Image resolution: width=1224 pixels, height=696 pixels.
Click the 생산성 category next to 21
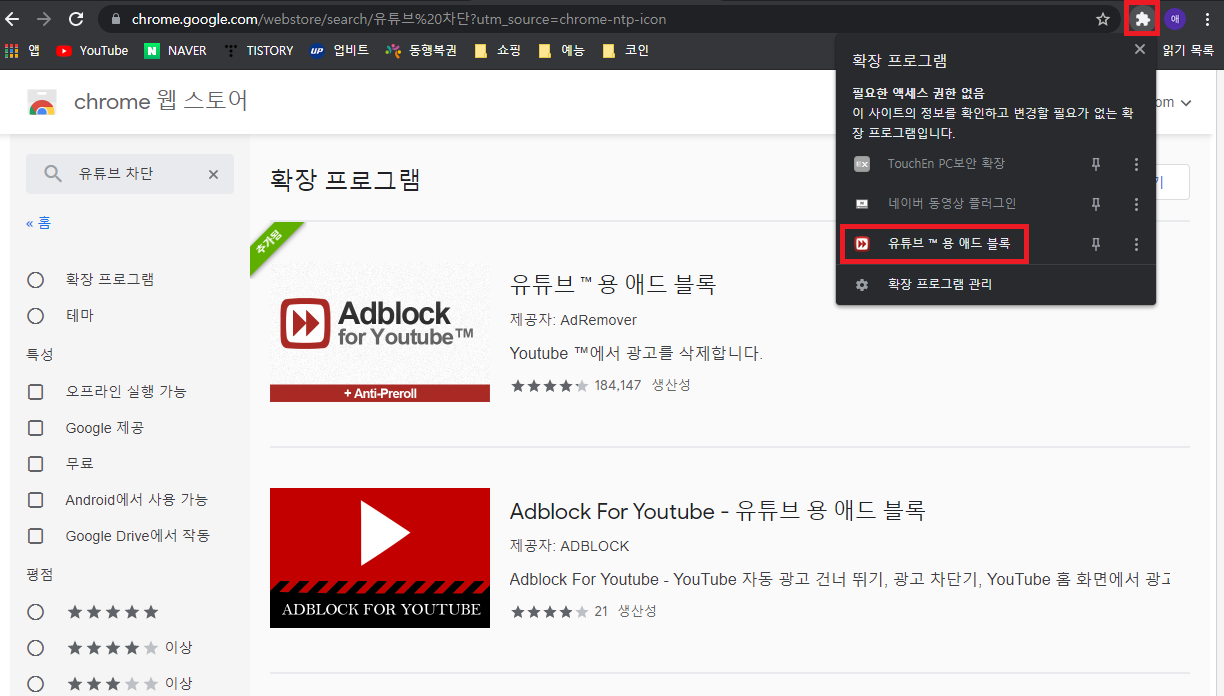tap(637, 611)
